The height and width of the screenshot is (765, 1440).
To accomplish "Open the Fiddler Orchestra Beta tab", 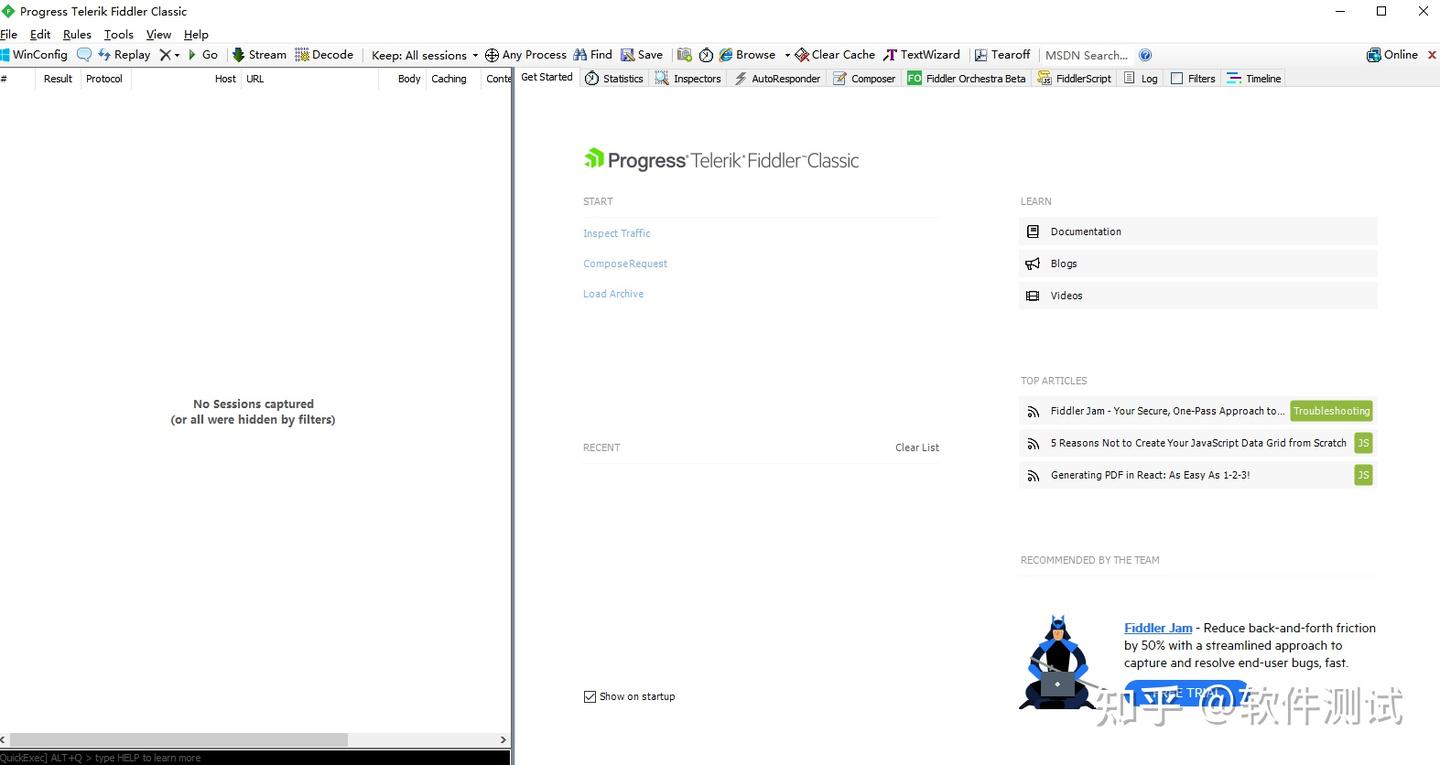I will [967, 78].
